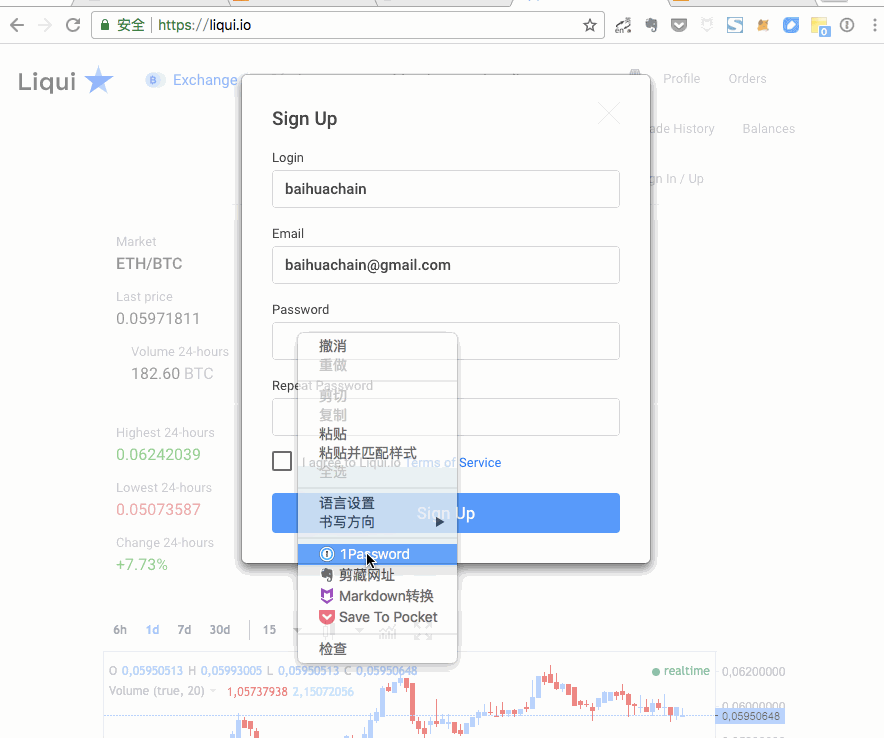This screenshot has width=884, height=738.
Task: Click the +7.73% change value
Action: (142, 565)
